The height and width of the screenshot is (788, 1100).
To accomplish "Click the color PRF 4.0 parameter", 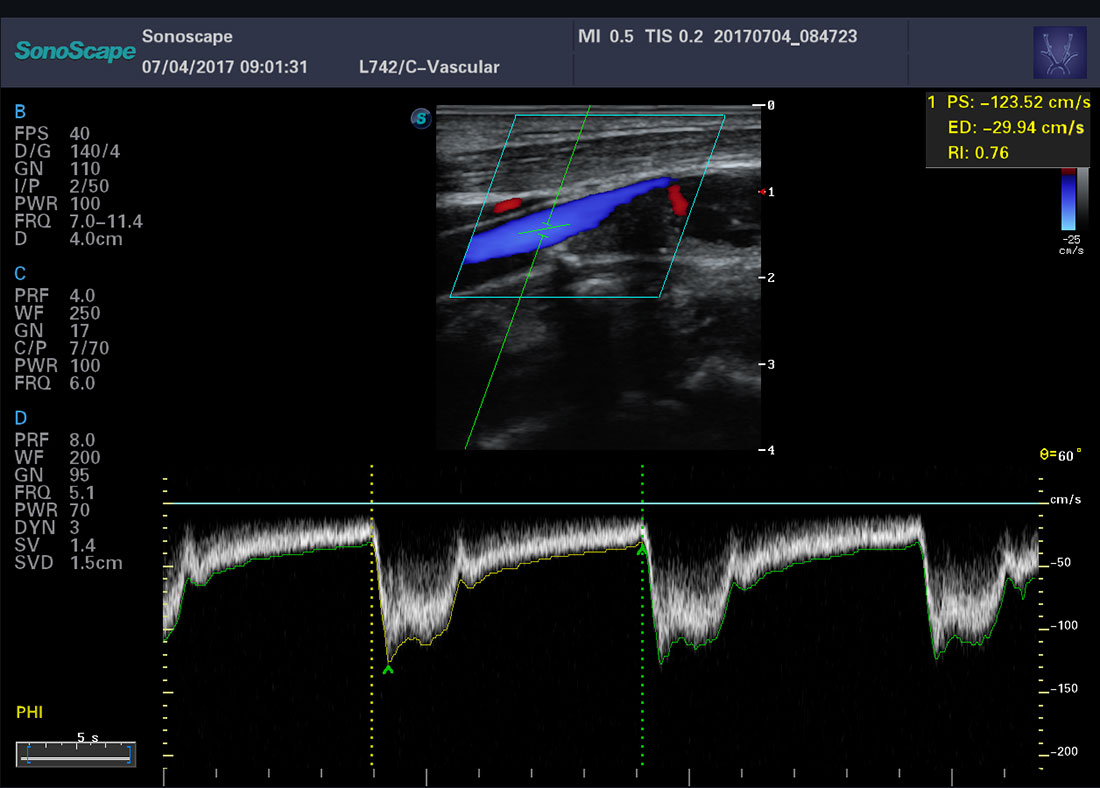I will coord(55,295).
